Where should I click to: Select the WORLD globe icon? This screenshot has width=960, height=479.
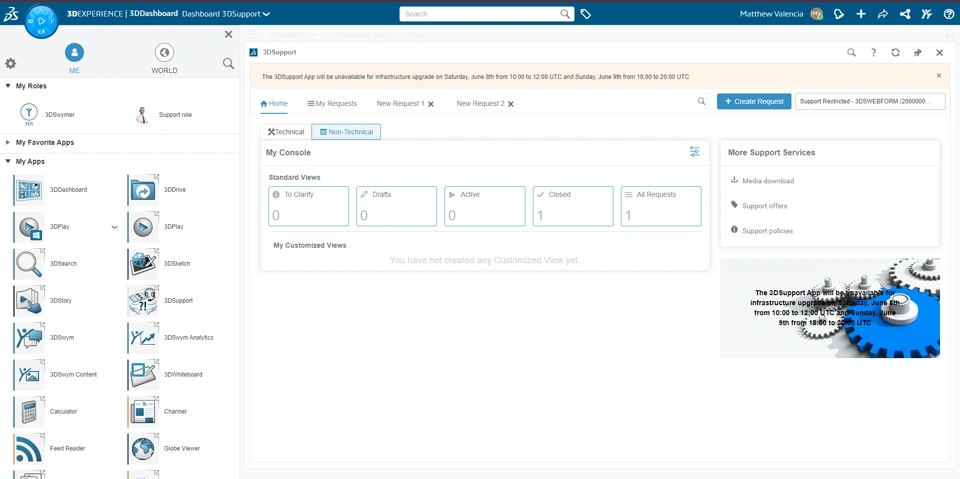pyautogui.click(x=164, y=53)
